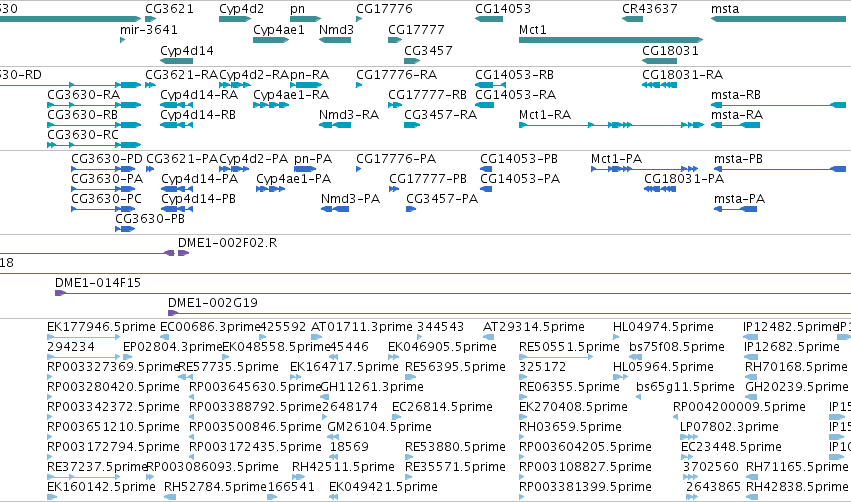Select protein msta-PA

point(740,199)
